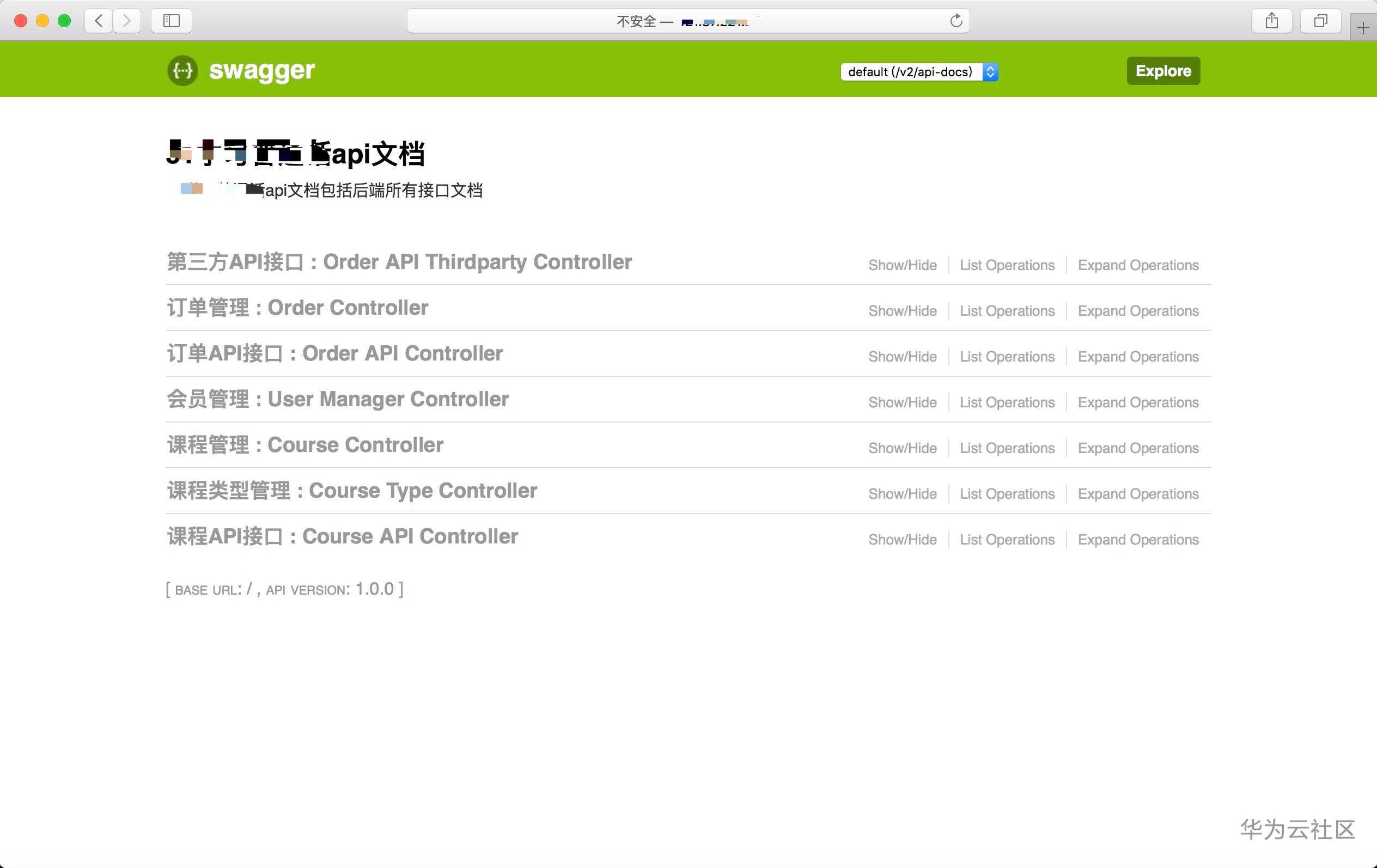1377x868 pixels.
Task: Toggle Show/Hide for Course Controller
Action: click(902, 448)
